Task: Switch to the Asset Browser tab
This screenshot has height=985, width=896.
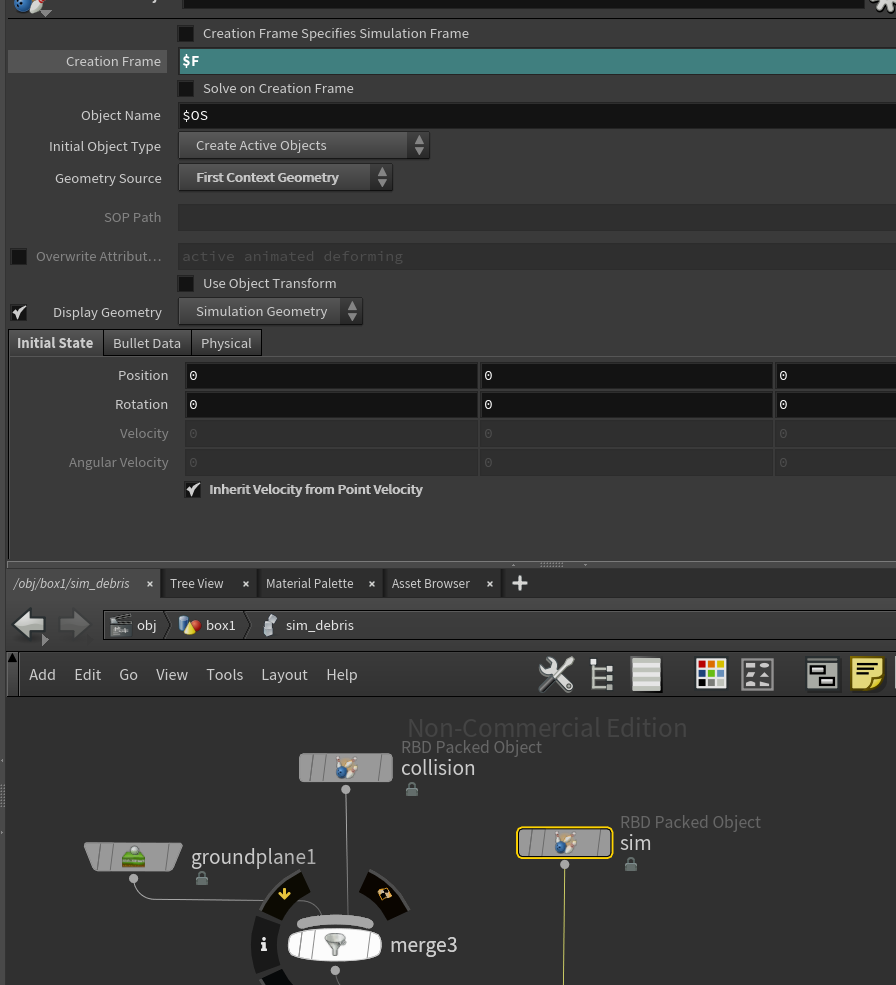Action: tap(431, 584)
